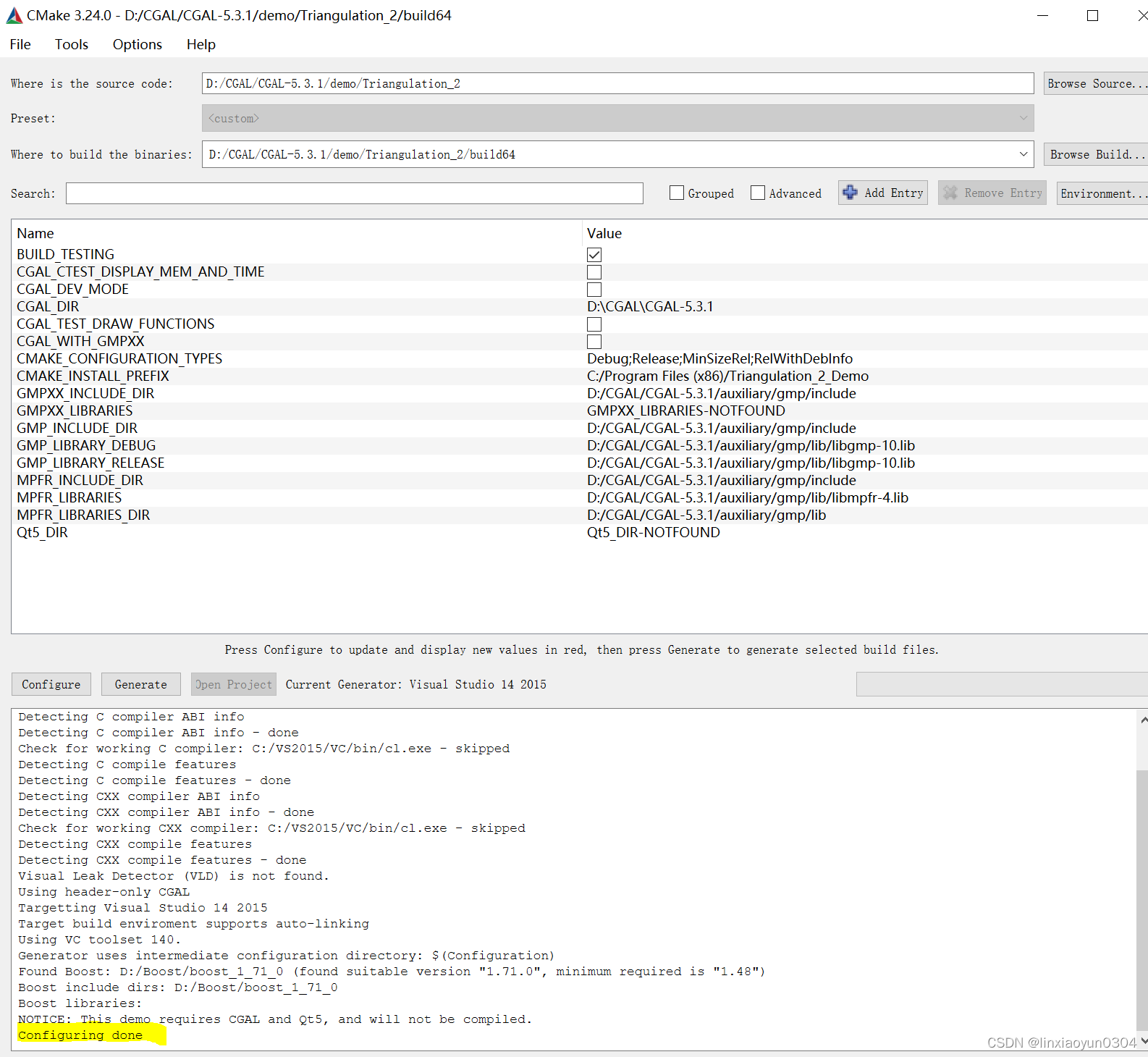Click the NOTICE demo requires Qt5 log line
1148x1057 pixels.
[275, 1019]
